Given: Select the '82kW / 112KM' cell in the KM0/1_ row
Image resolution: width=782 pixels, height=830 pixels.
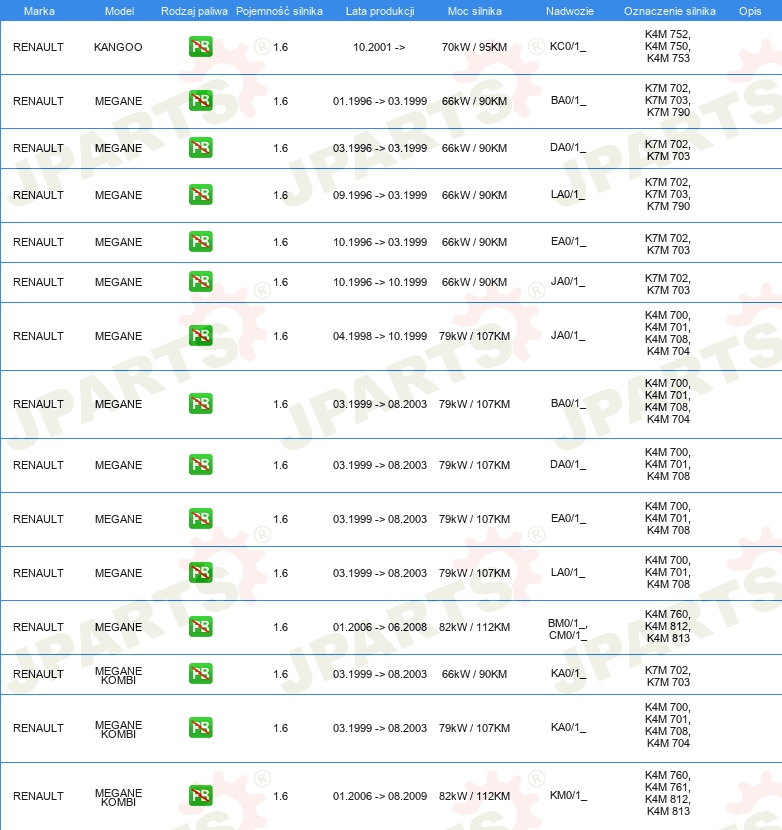Looking at the screenshot, I should tap(474, 796).
